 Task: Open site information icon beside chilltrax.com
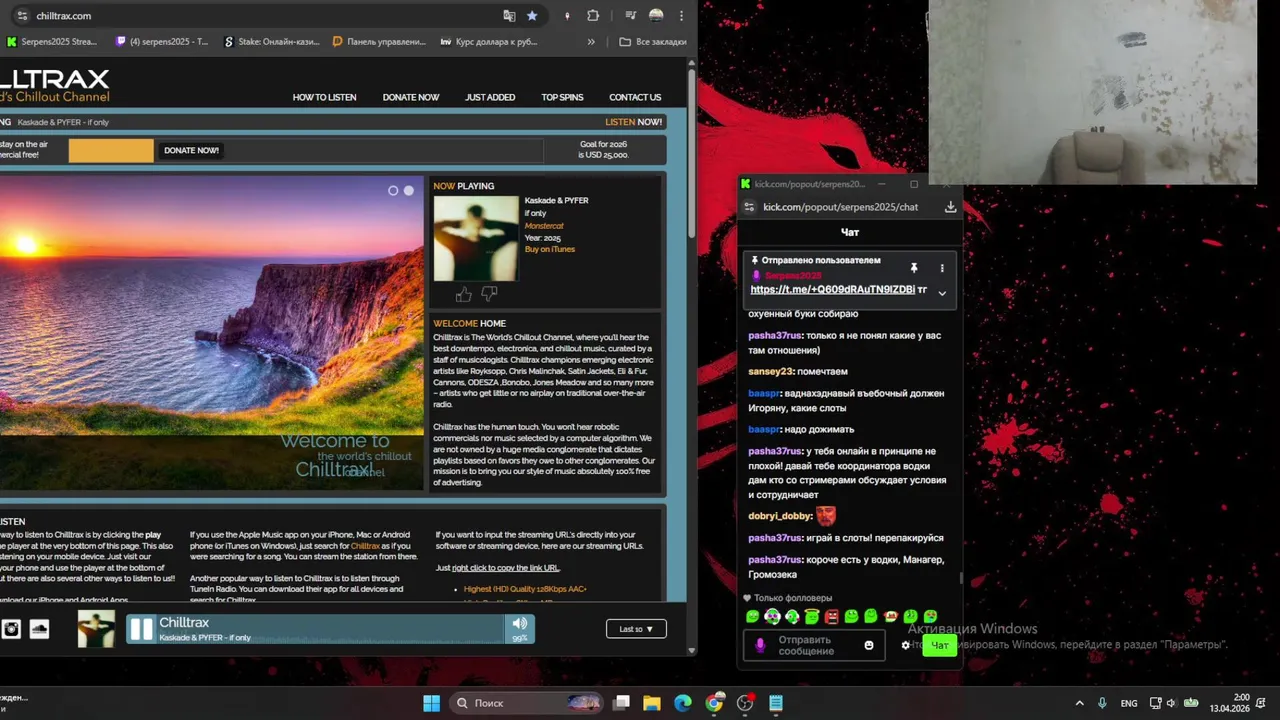(22, 16)
